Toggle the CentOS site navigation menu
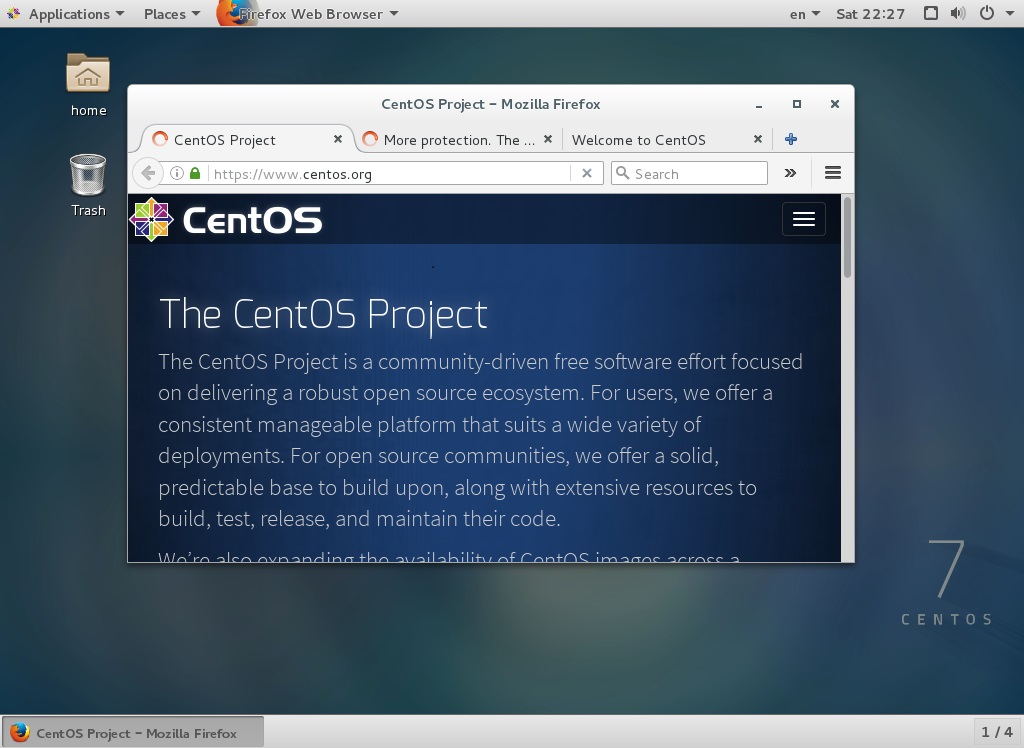The width and height of the screenshot is (1024, 748). coord(803,219)
